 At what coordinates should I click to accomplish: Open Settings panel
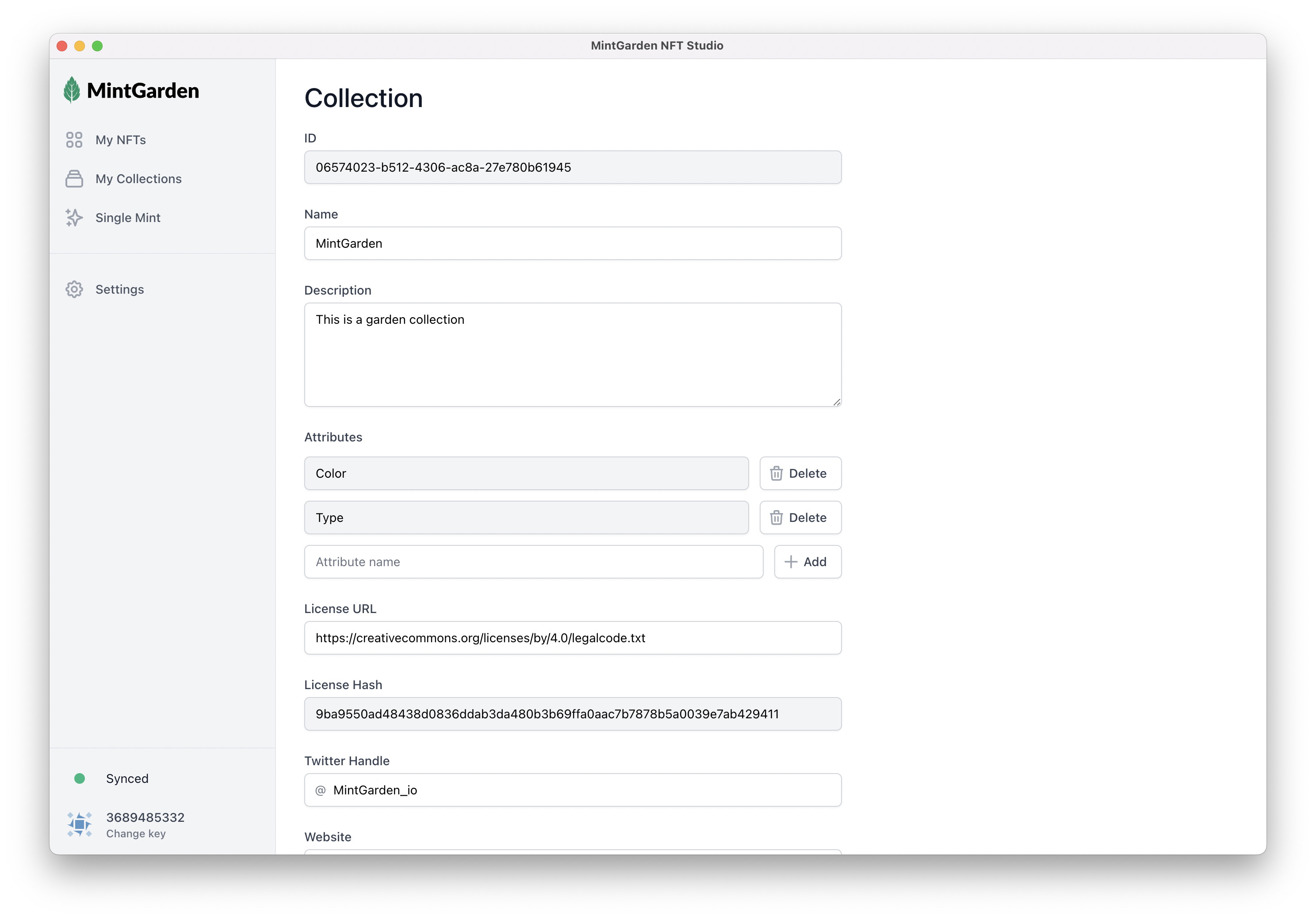pos(119,289)
